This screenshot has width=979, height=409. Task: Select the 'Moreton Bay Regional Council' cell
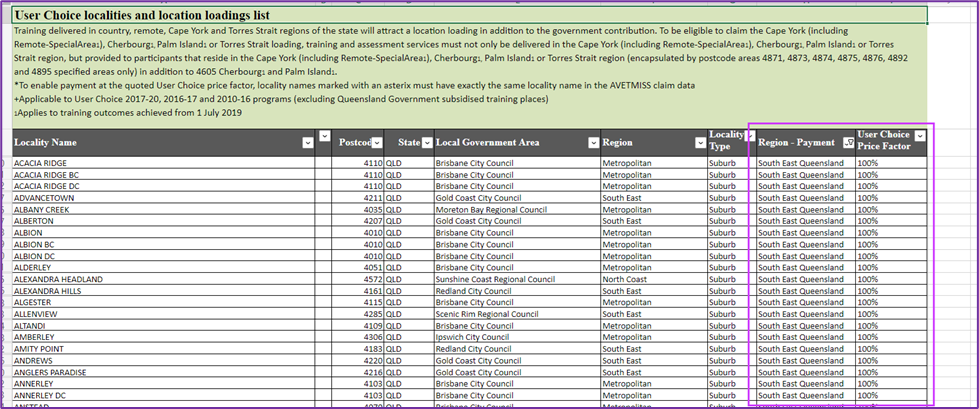[x=517, y=209]
